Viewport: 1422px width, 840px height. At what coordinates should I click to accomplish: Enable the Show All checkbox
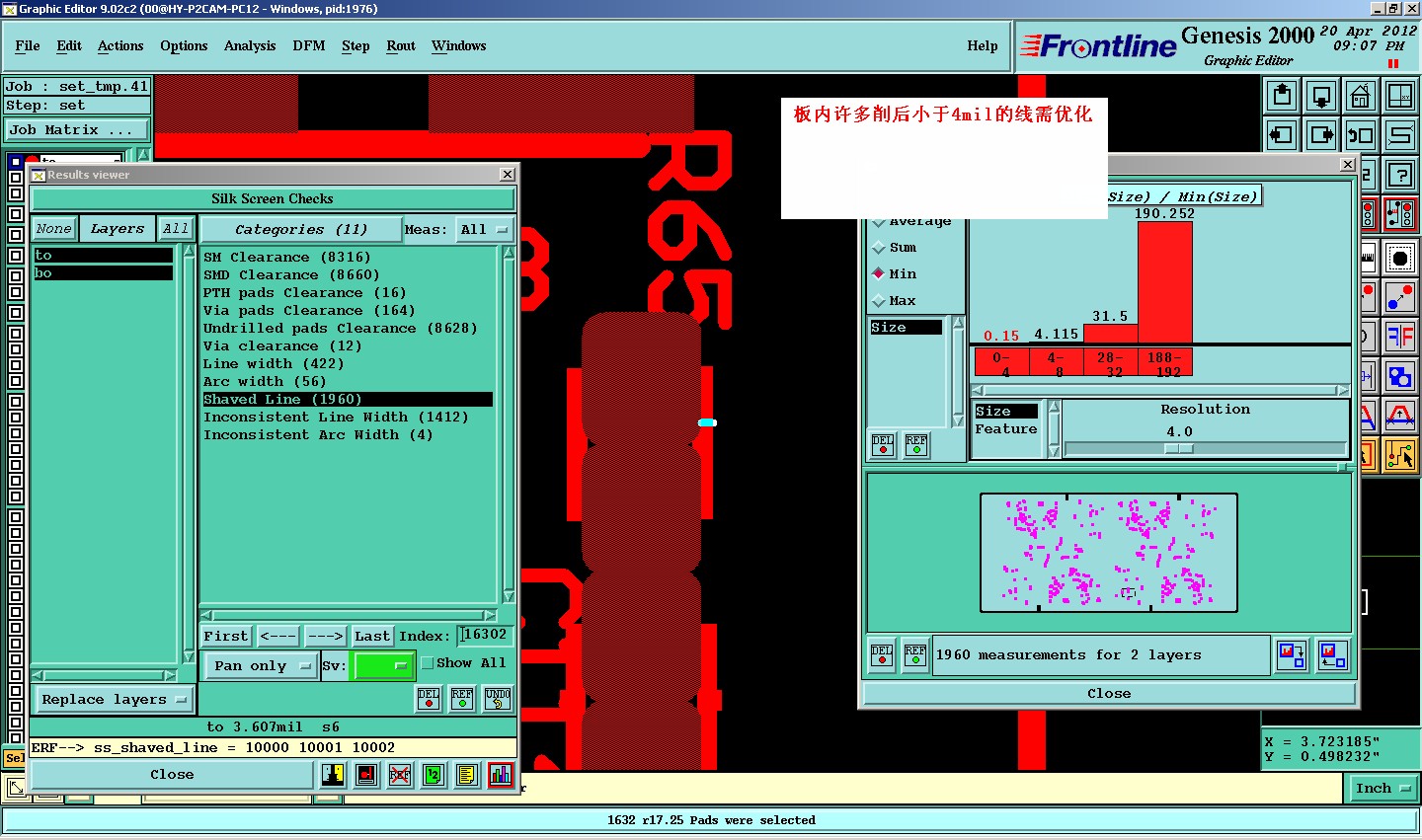click(428, 663)
